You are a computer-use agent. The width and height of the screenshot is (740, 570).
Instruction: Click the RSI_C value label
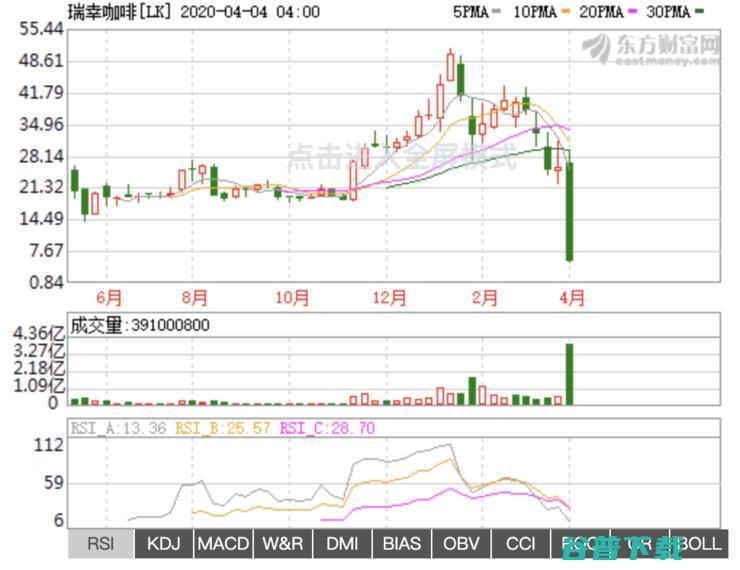tap(328, 428)
